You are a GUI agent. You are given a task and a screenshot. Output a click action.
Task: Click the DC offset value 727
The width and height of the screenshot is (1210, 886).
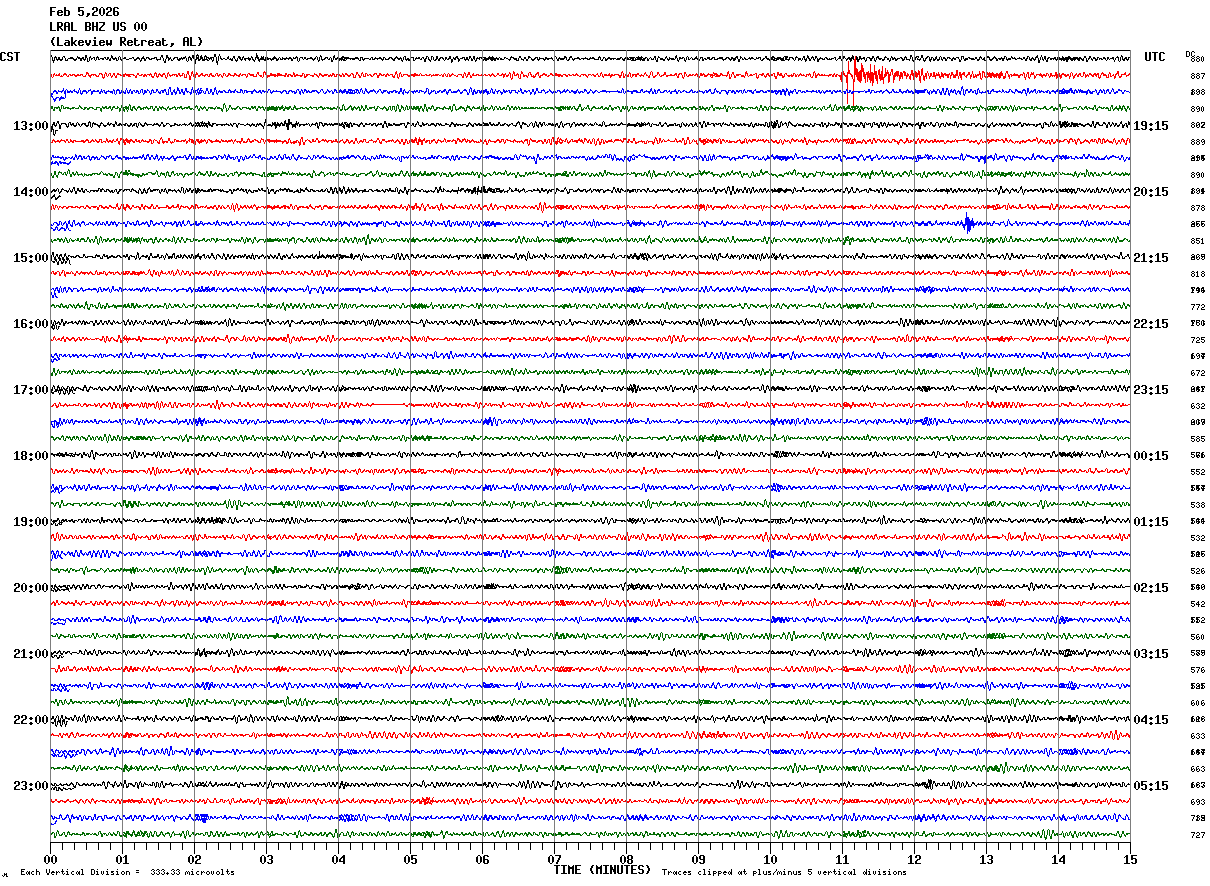[1197, 835]
